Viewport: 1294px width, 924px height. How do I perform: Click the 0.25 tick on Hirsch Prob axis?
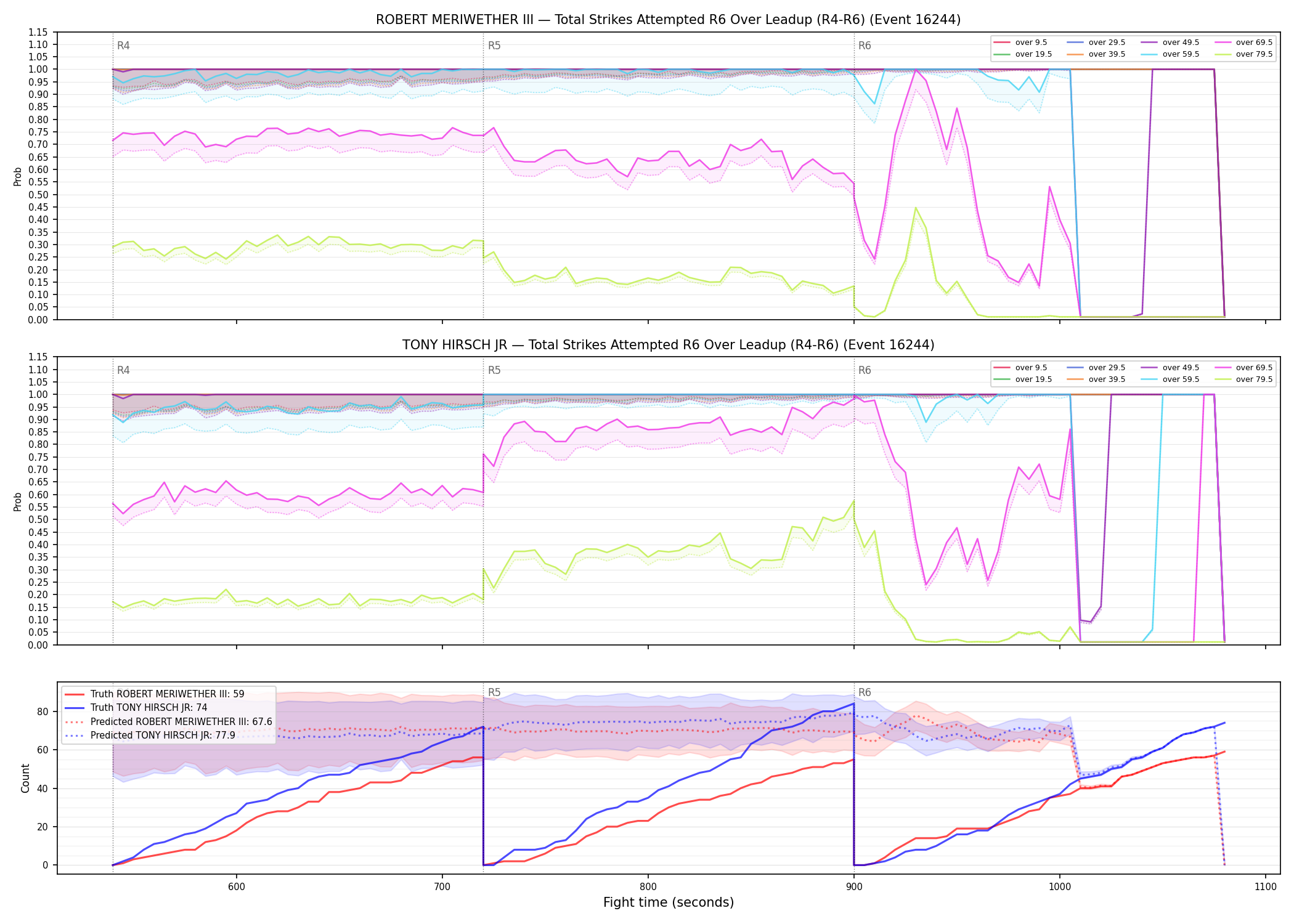[38, 582]
